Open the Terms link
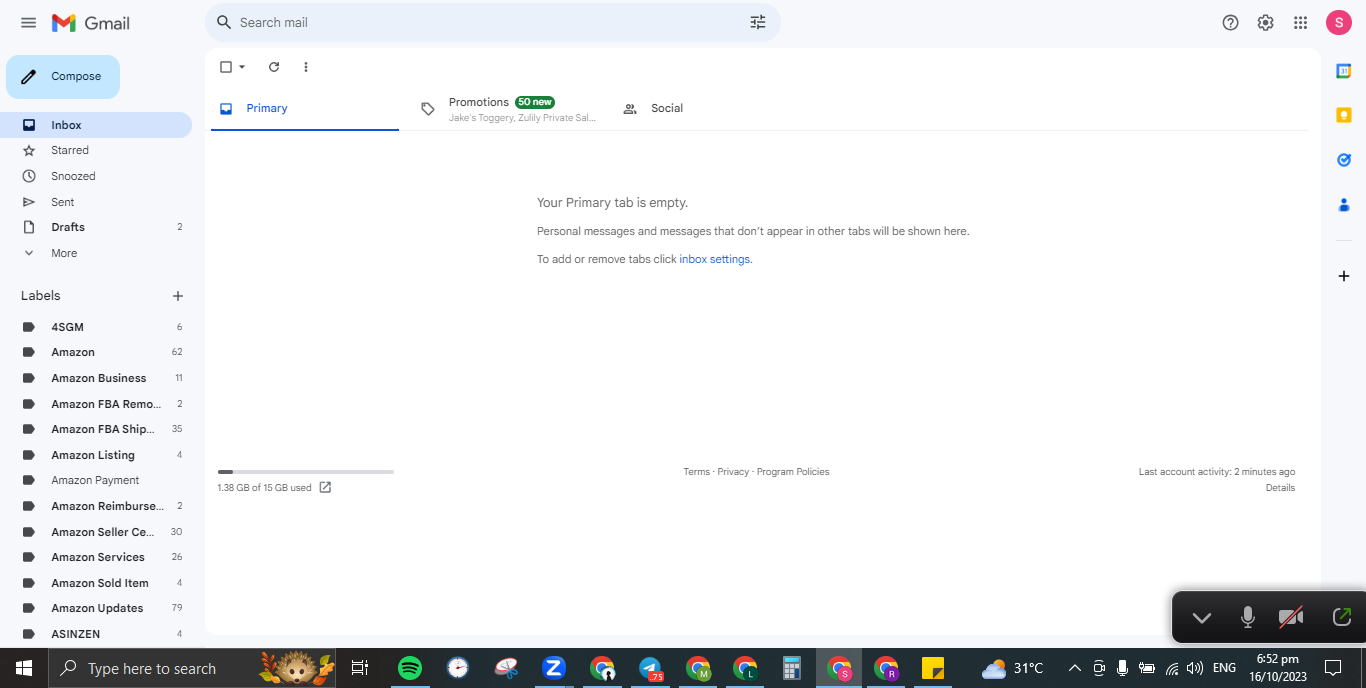Image resolution: width=1366 pixels, height=688 pixels. 696,472
